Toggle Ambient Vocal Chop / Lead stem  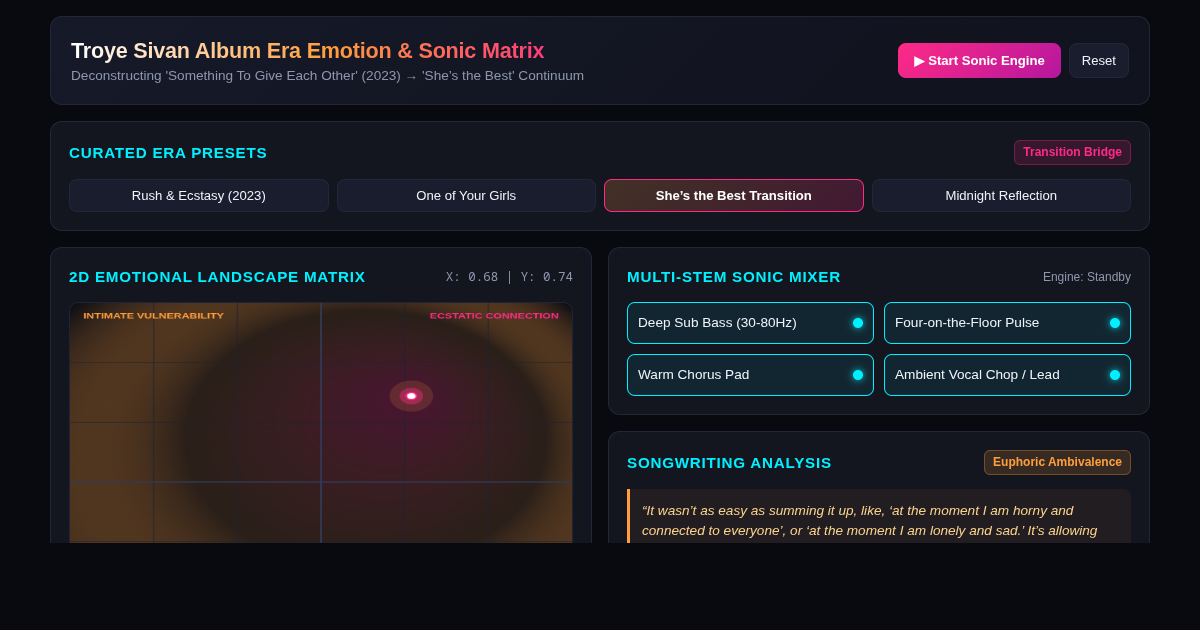(1007, 375)
